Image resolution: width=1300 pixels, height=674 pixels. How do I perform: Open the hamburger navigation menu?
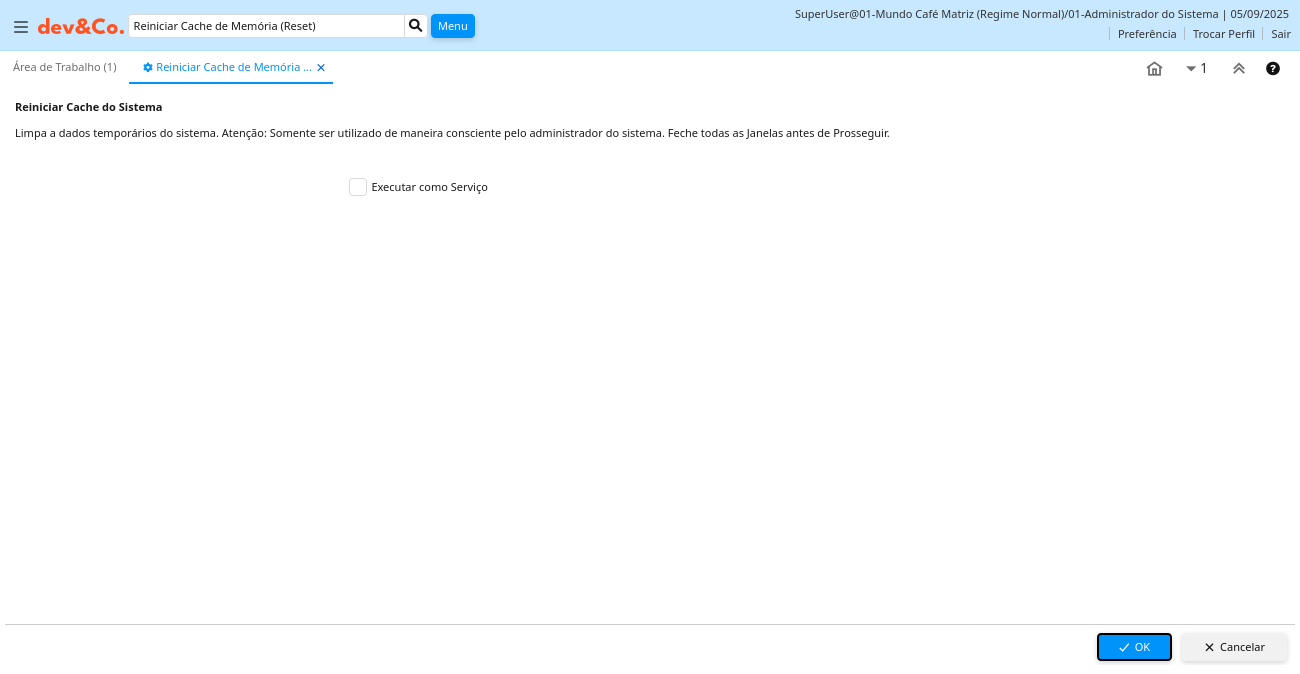[x=21, y=27]
